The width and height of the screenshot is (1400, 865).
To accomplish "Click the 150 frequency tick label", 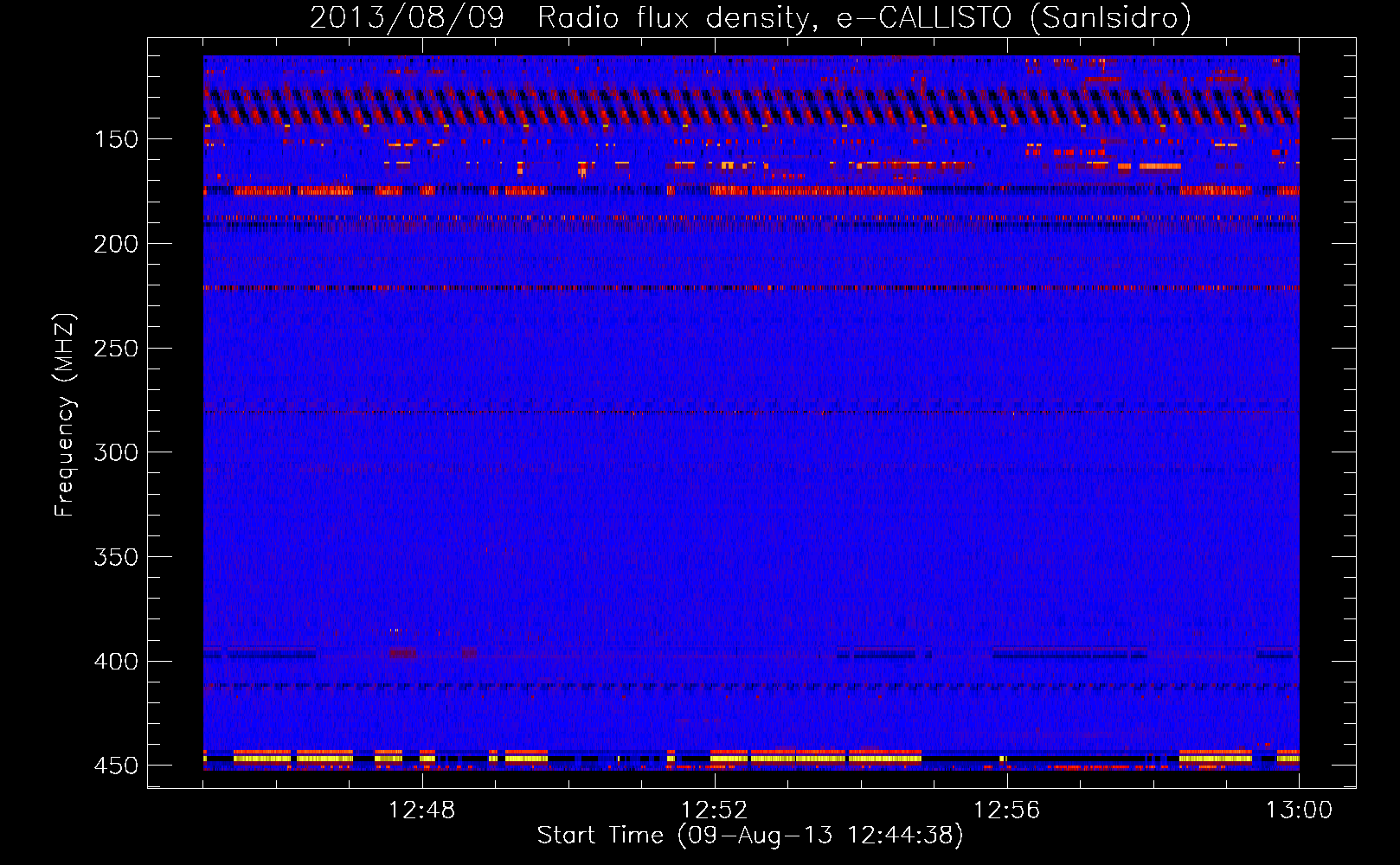I will (x=116, y=139).
